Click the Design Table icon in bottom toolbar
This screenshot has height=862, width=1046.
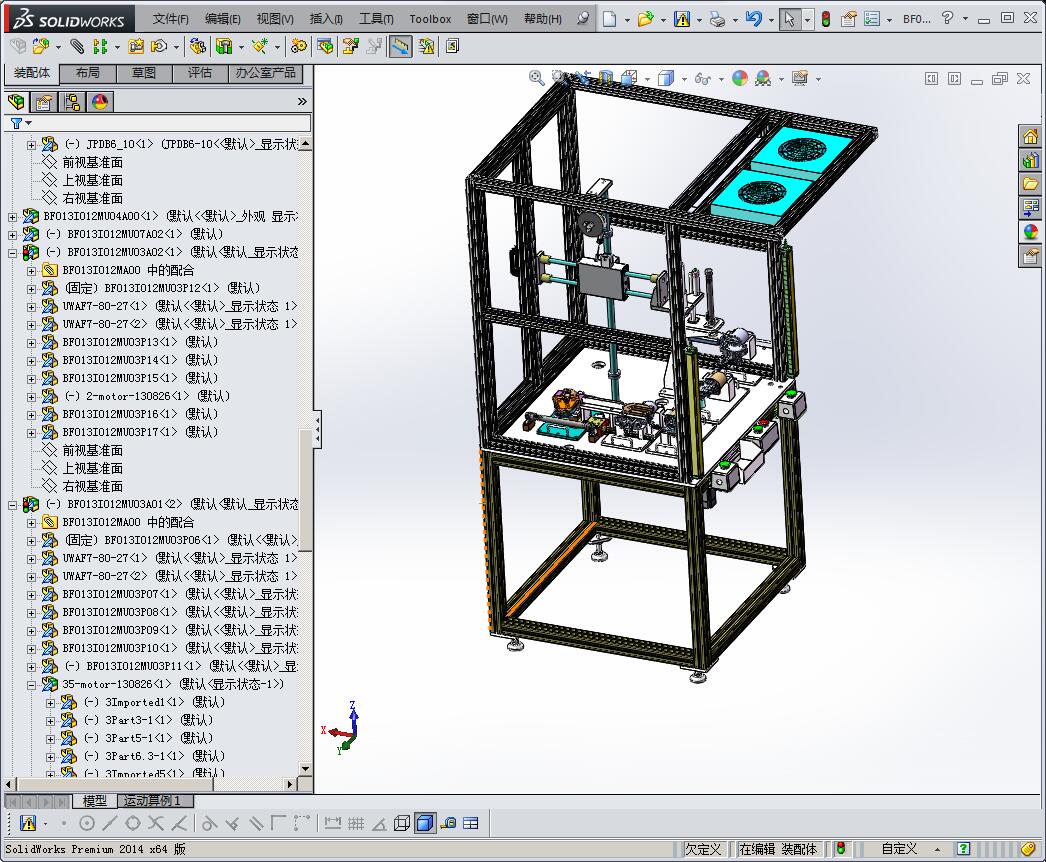tap(470, 823)
